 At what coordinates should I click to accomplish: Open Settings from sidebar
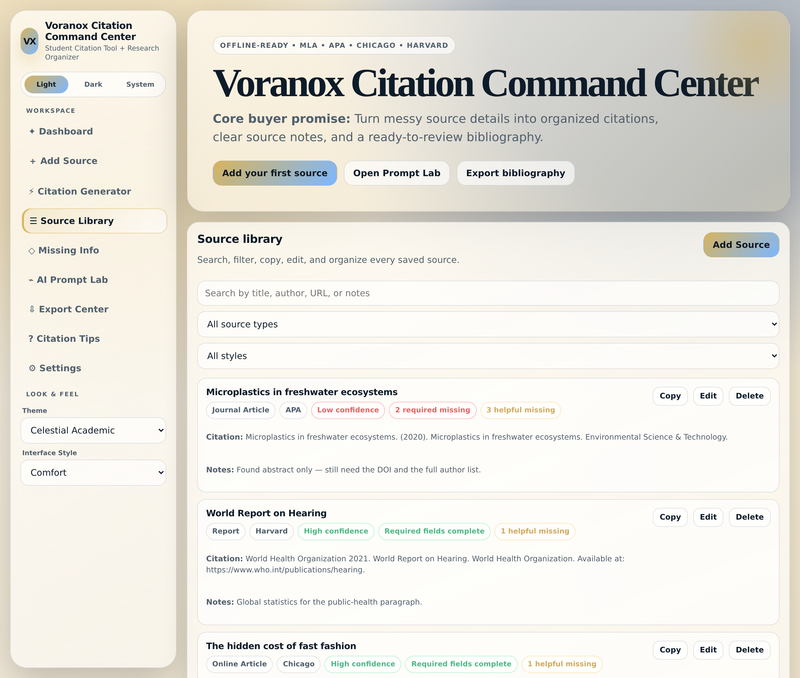pyautogui.click(x=94, y=368)
